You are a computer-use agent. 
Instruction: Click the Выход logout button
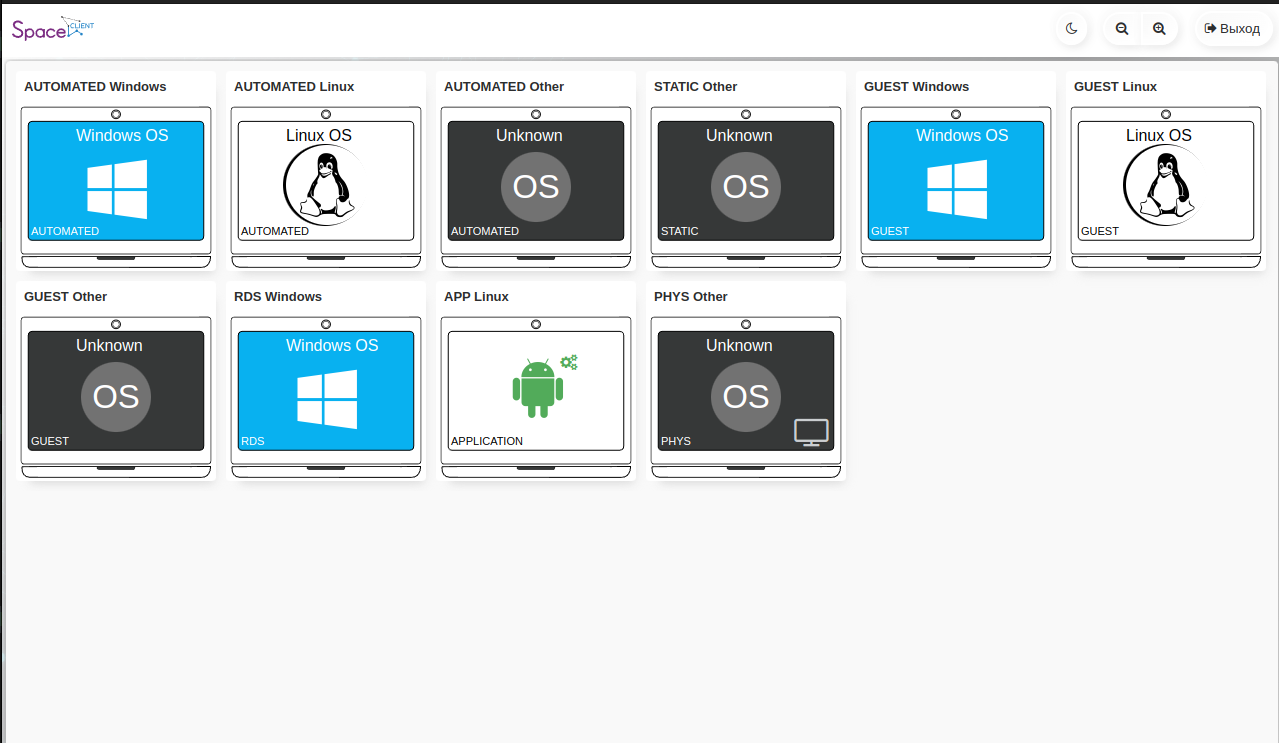click(x=1233, y=29)
